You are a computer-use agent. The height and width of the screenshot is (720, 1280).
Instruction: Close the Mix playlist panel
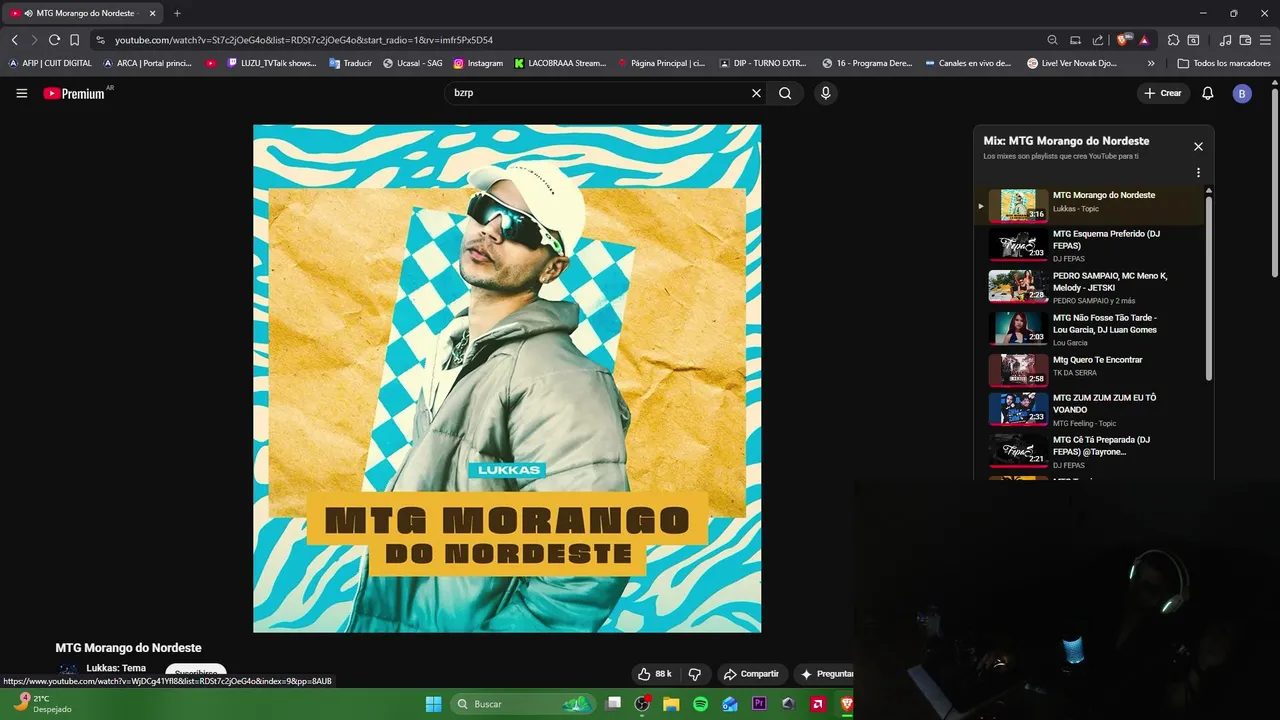[1198, 146]
